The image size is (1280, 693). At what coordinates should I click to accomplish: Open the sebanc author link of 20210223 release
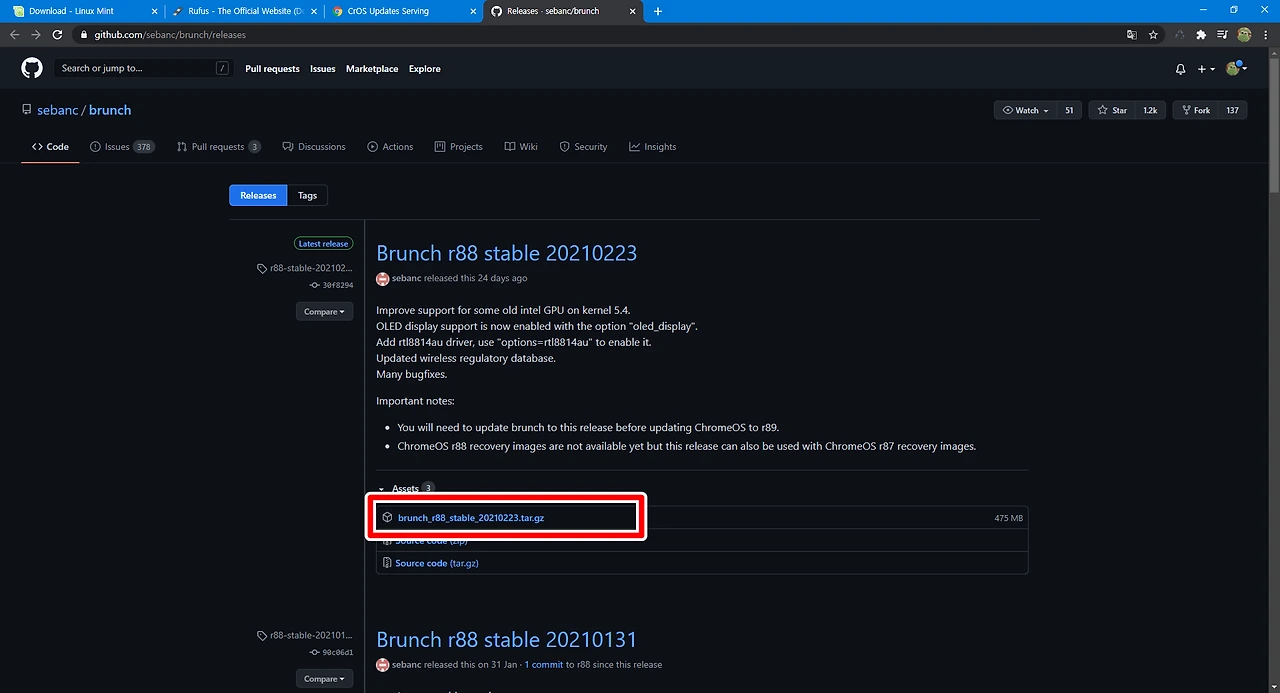(406, 278)
